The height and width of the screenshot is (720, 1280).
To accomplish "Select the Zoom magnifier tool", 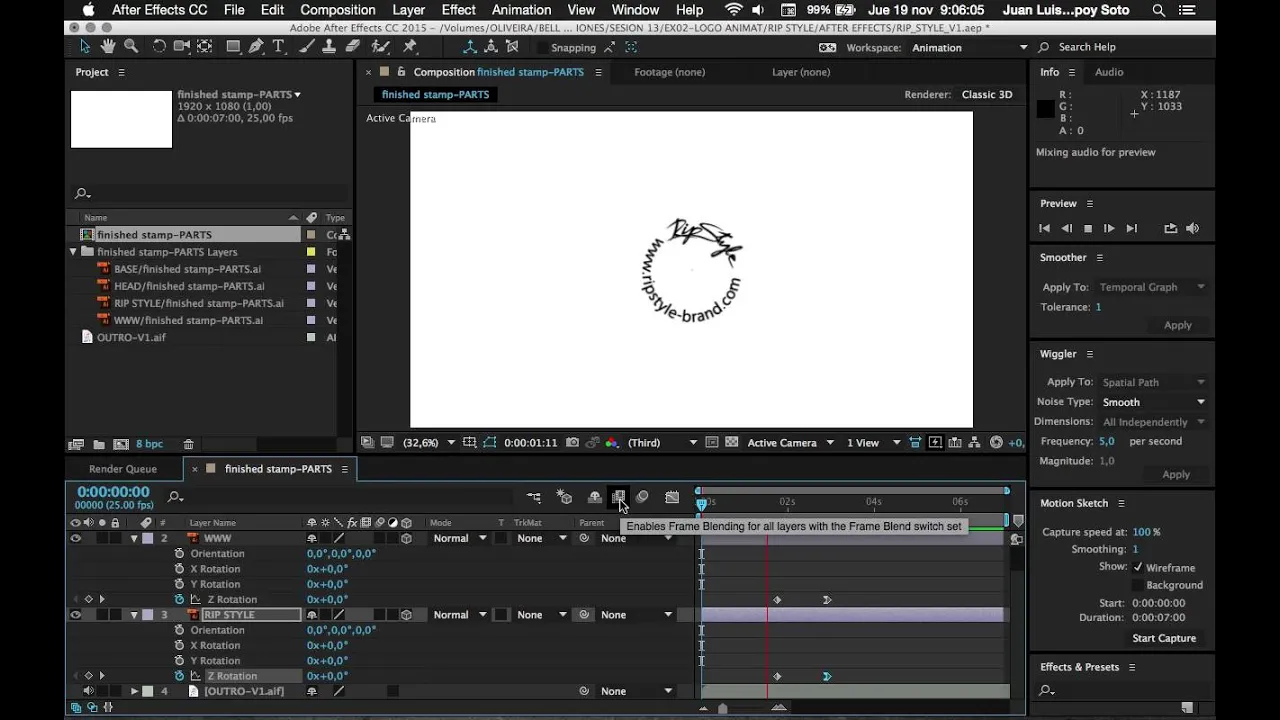I will (x=130, y=47).
